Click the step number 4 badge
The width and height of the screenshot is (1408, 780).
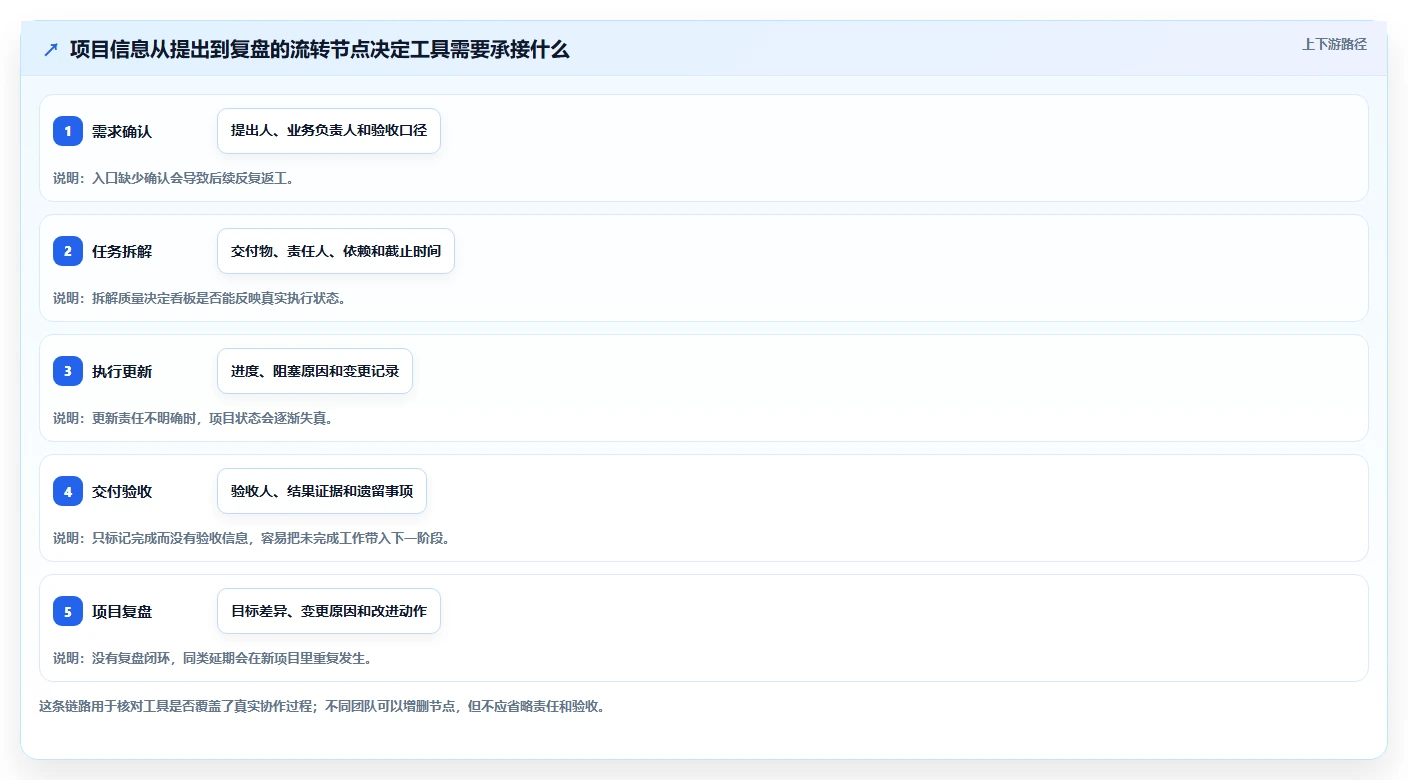click(x=68, y=491)
